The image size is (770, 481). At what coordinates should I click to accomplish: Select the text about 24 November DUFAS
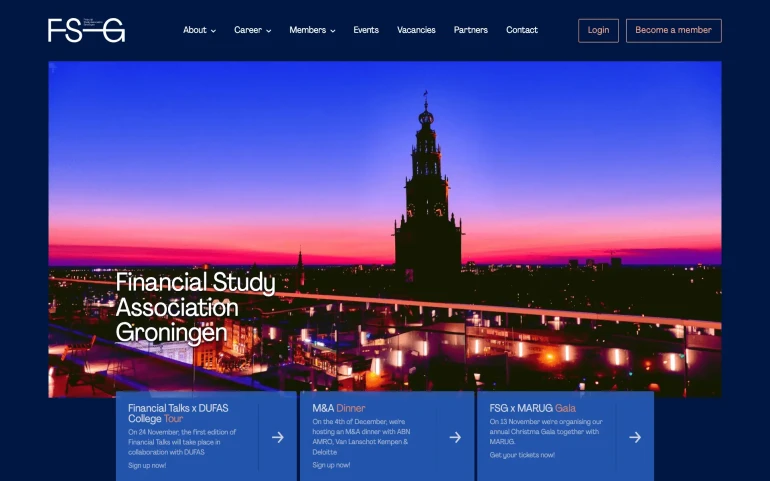(x=182, y=442)
